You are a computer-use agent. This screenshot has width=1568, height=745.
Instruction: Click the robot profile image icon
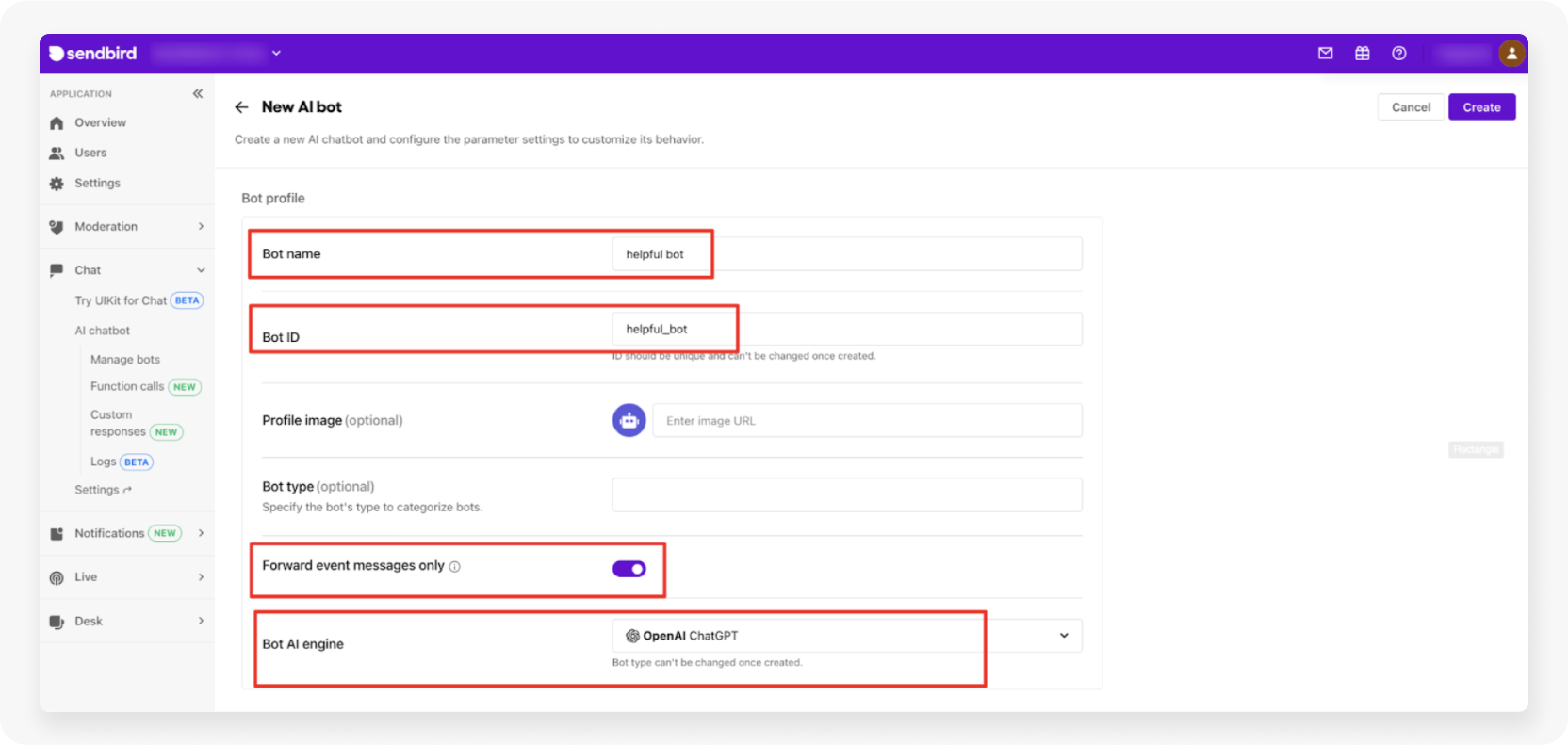point(629,420)
